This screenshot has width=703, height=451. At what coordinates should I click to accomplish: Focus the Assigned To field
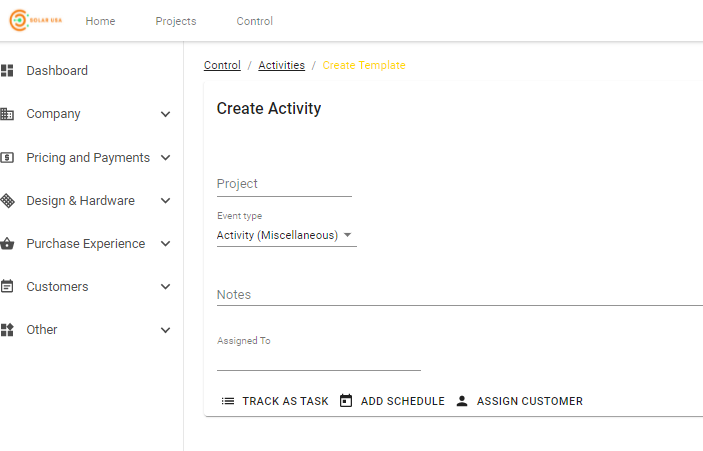(x=319, y=359)
